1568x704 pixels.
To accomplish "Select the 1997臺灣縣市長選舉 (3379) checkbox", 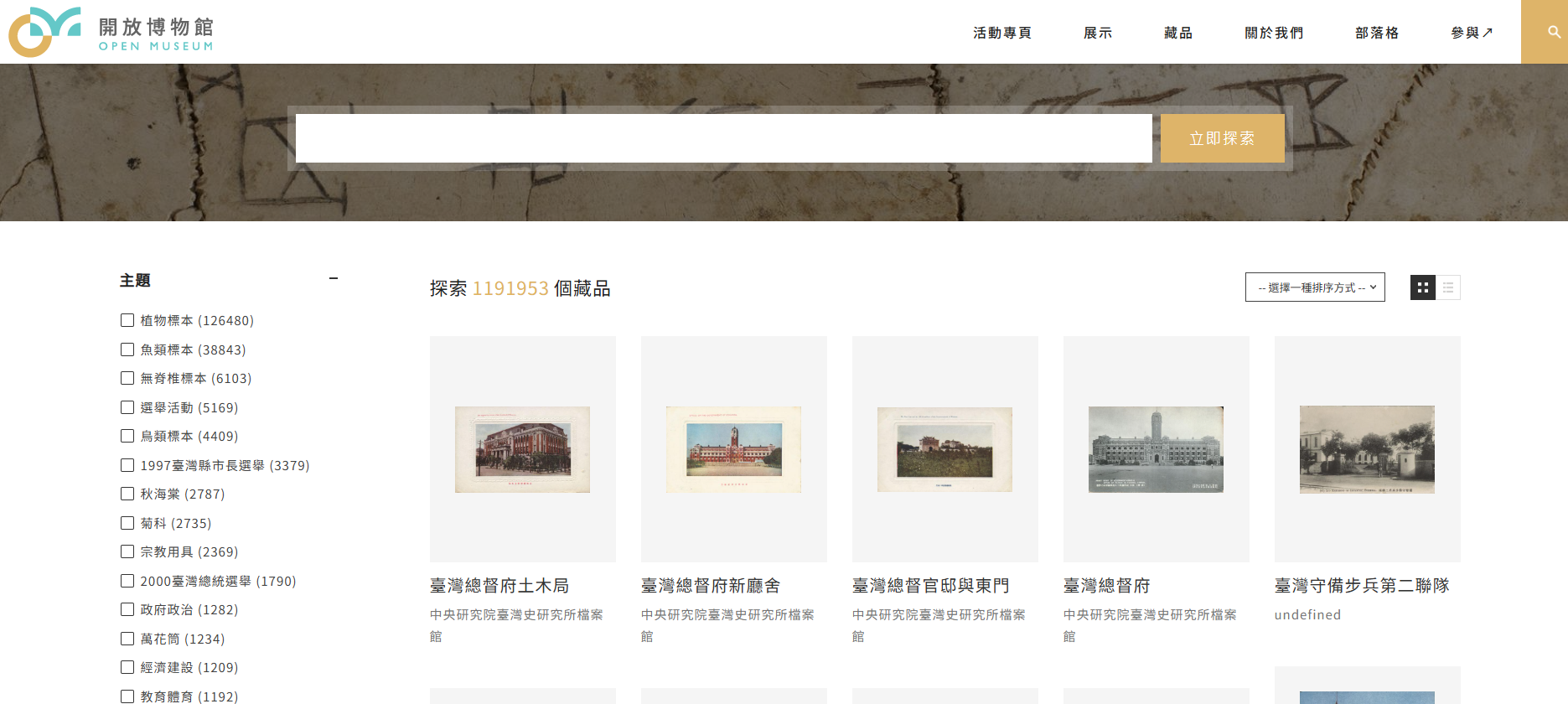I will click(127, 465).
